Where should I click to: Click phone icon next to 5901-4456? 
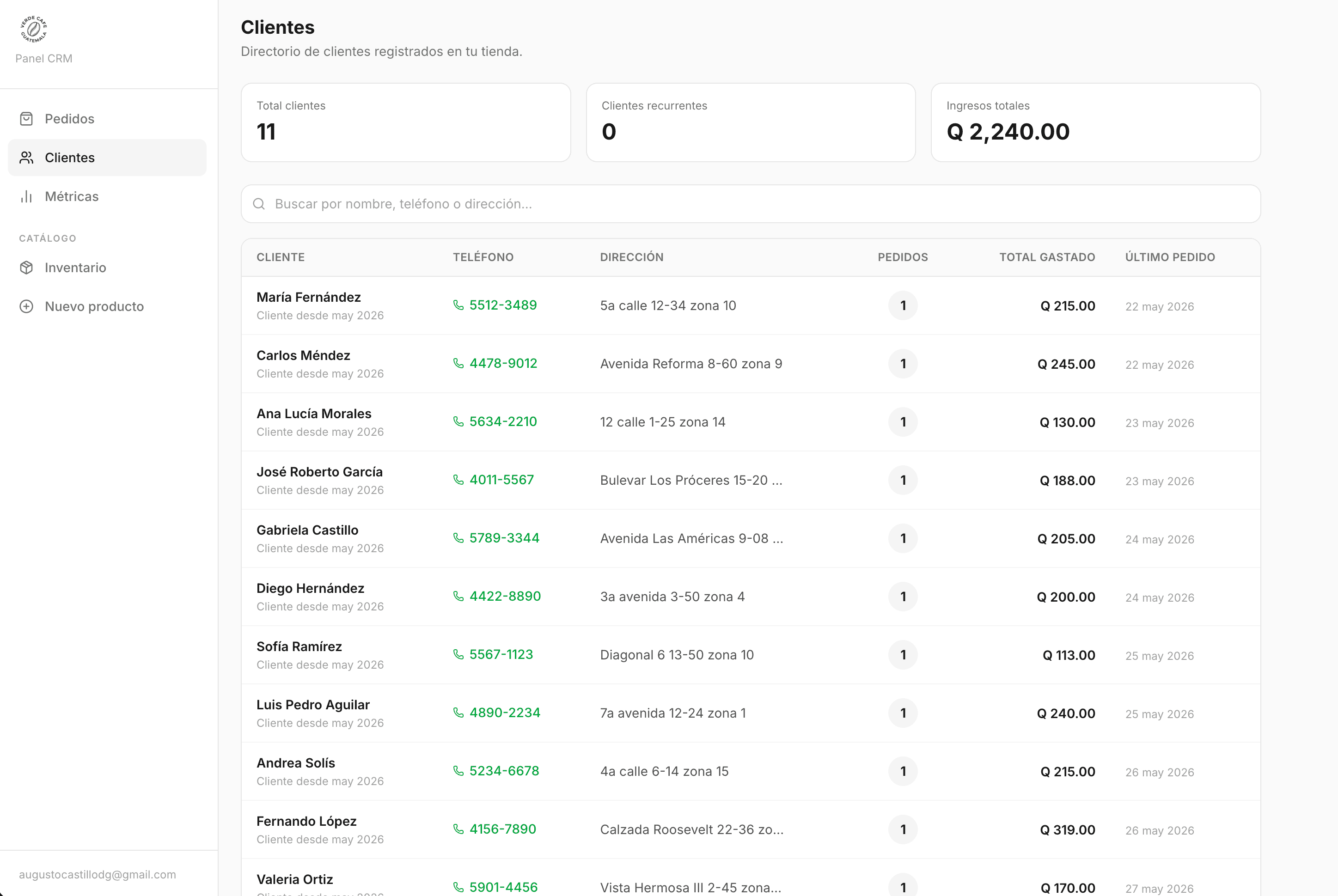[x=458, y=887]
